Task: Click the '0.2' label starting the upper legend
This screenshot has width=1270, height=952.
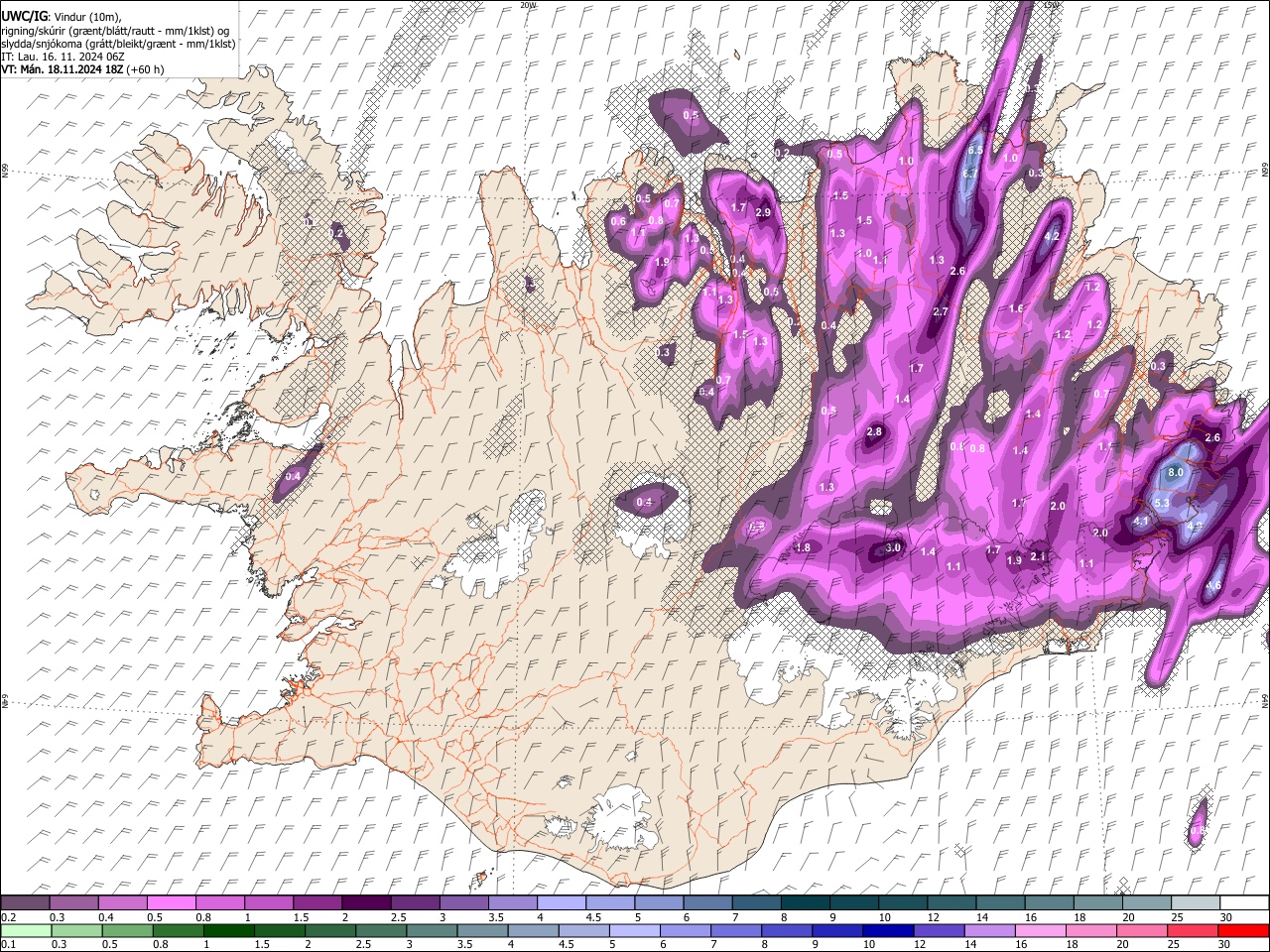Action: 8,917
